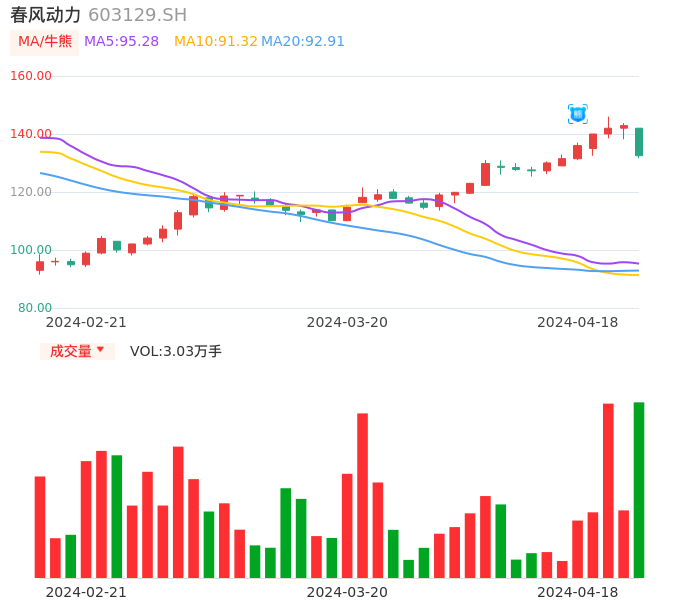Viewport: 686px width, 606px height.
Task: Click the 603129.SH stock code
Action: (x=137, y=15)
